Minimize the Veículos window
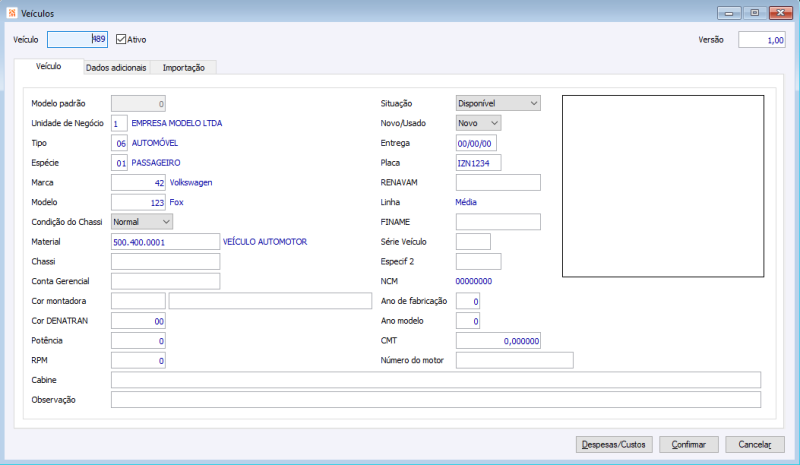 pyautogui.click(x=729, y=13)
